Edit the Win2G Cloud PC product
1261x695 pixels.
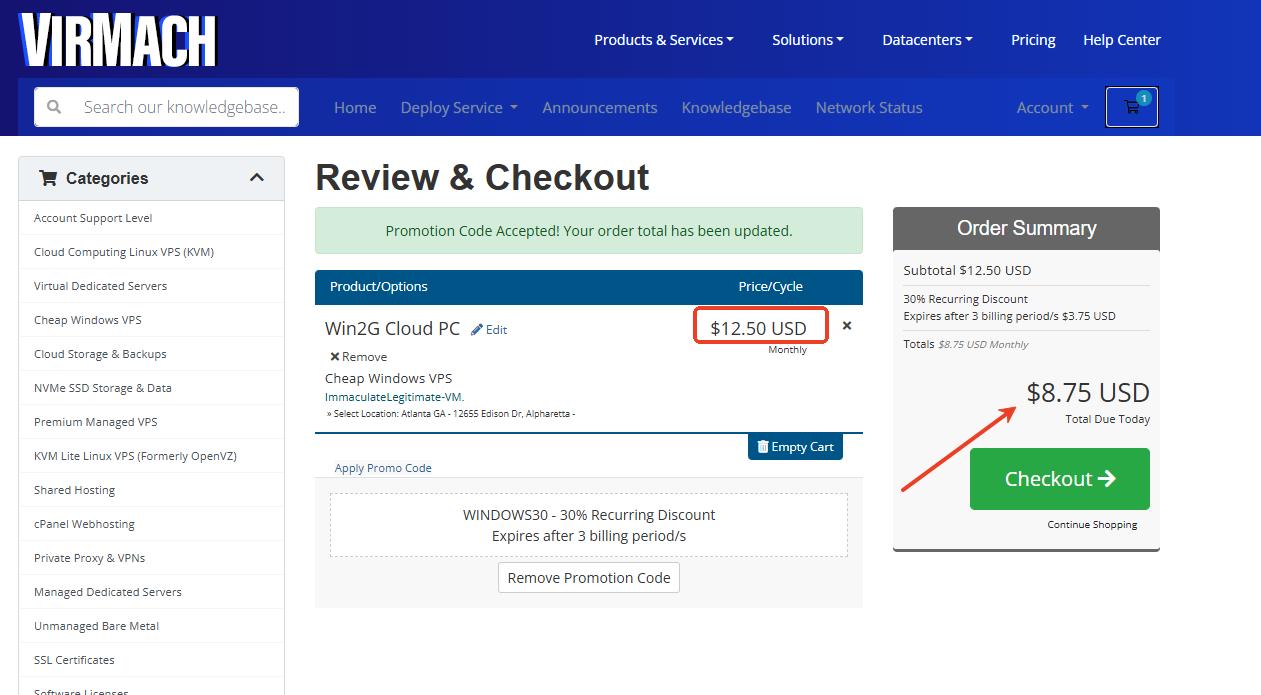point(489,330)
